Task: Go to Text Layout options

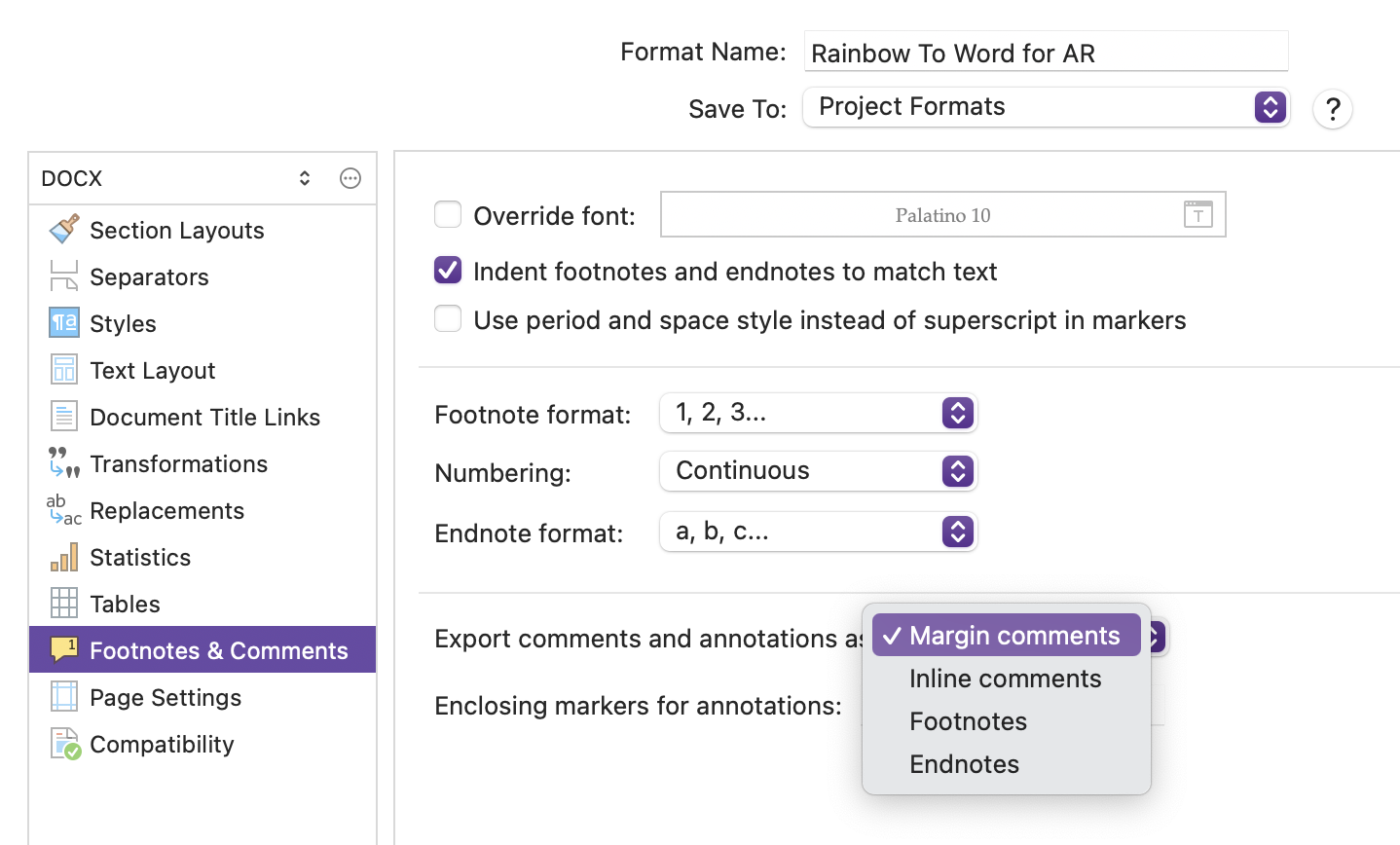Action: pyautogui.click(x=203, y=370)
